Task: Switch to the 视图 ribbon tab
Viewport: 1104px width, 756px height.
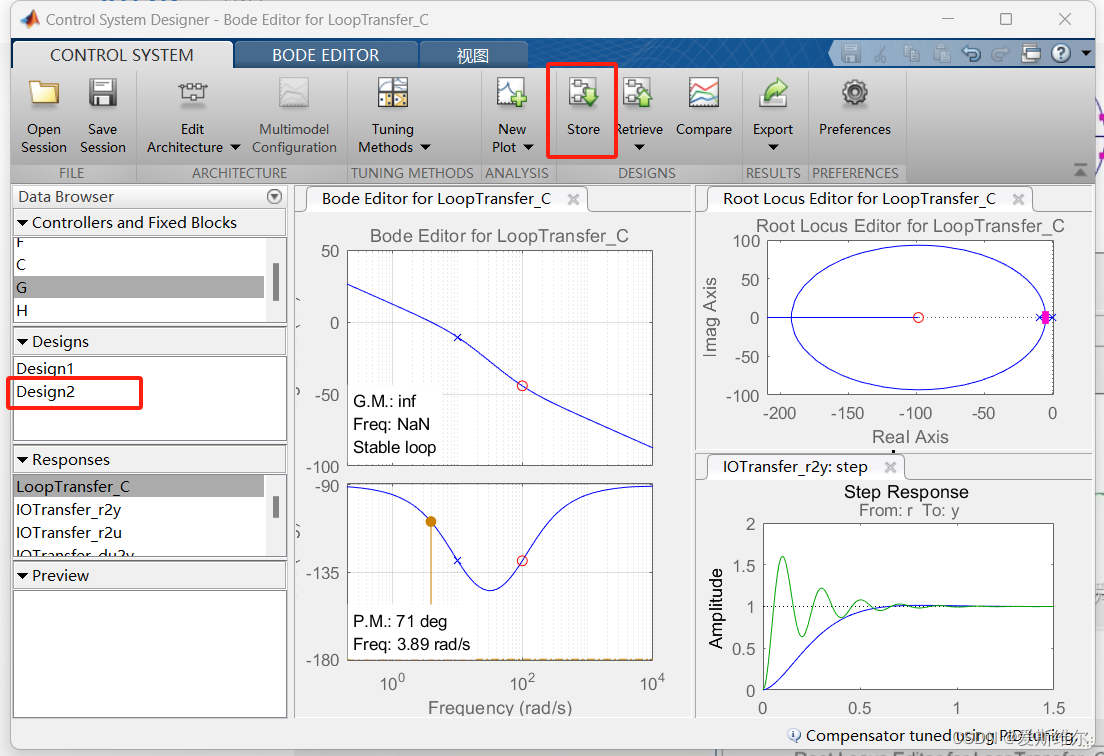Action: pos(472,55)
